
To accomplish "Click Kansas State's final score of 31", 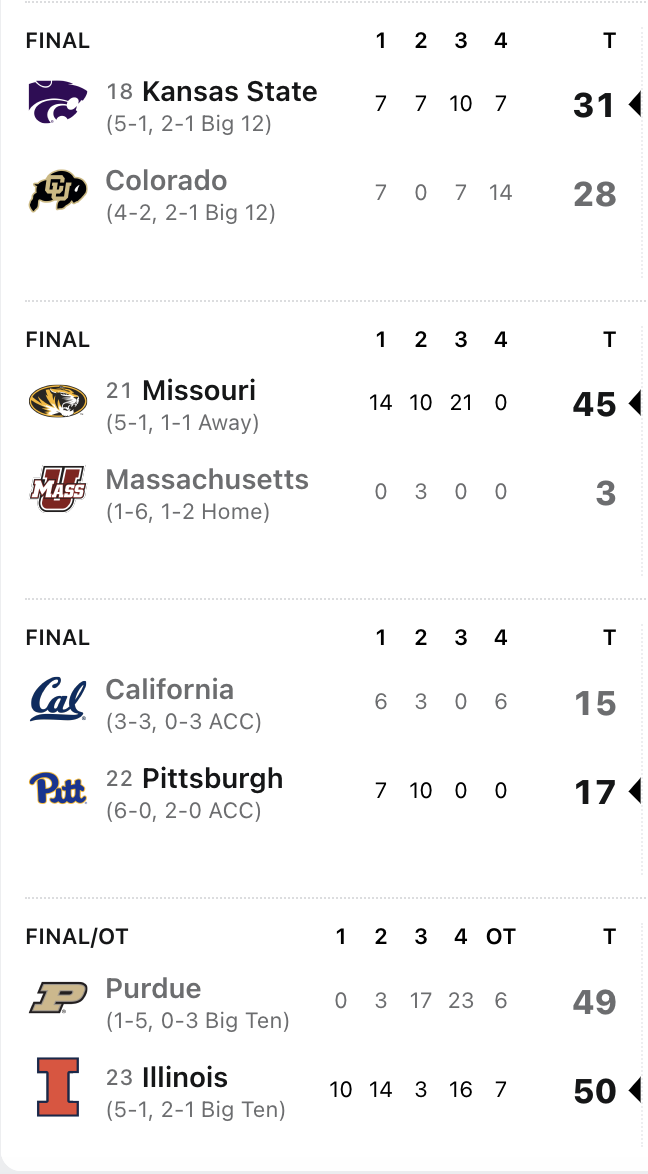I will click(x=594, y=104).
